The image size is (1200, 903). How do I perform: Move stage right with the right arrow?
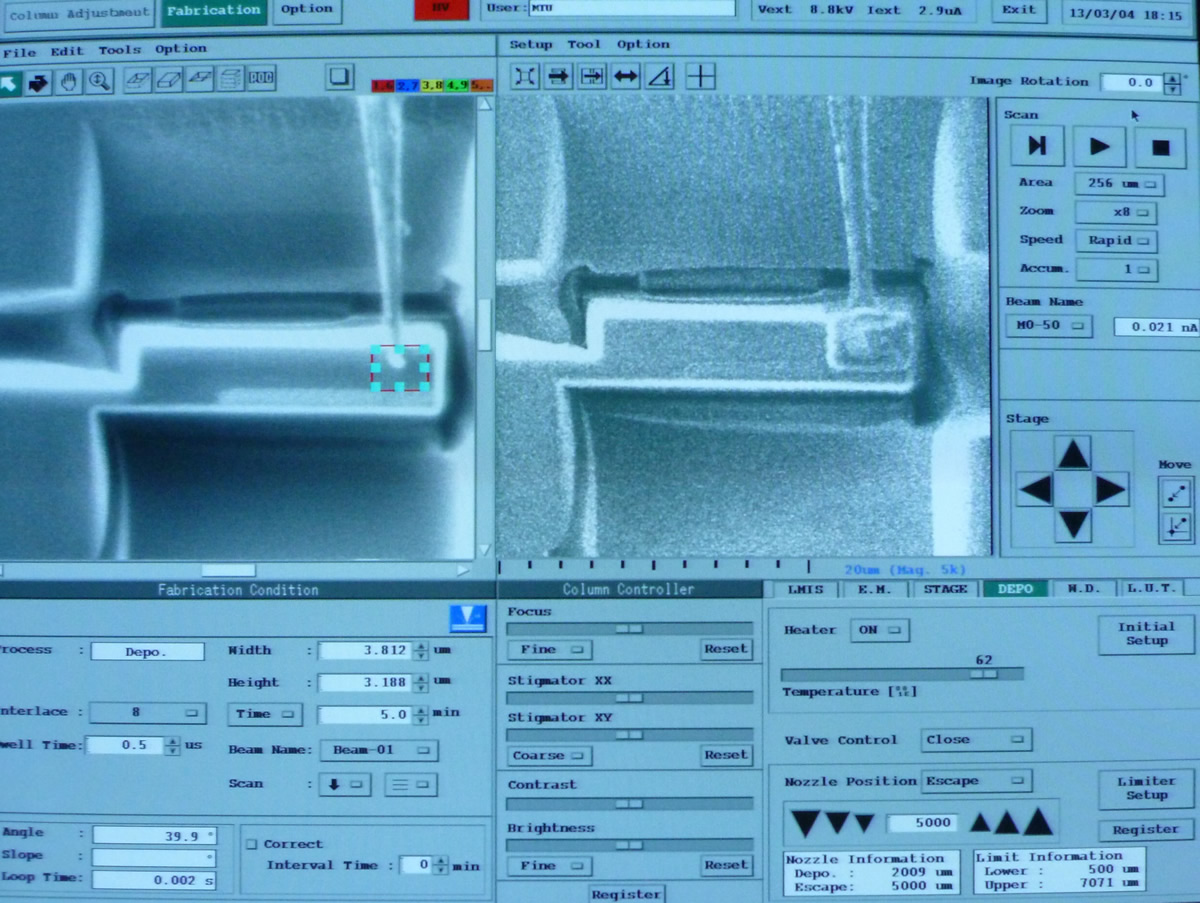(1110, 490)
